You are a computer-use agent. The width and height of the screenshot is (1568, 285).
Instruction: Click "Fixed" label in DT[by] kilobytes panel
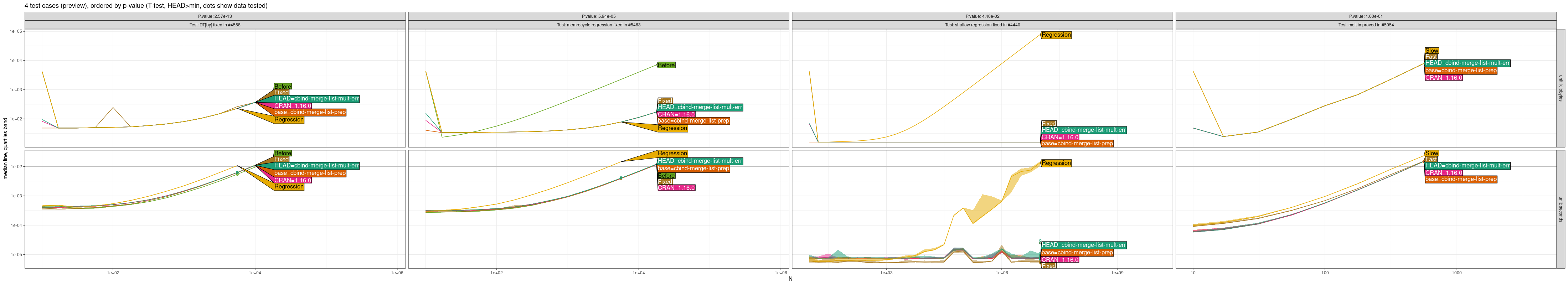pos(281,93)
